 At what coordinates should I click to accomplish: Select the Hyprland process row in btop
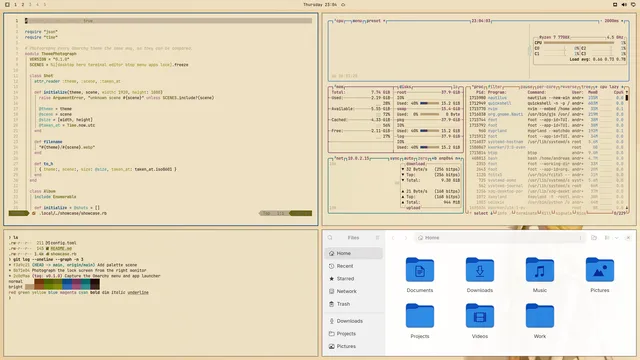pyautogui.click(x=546, y=131)
